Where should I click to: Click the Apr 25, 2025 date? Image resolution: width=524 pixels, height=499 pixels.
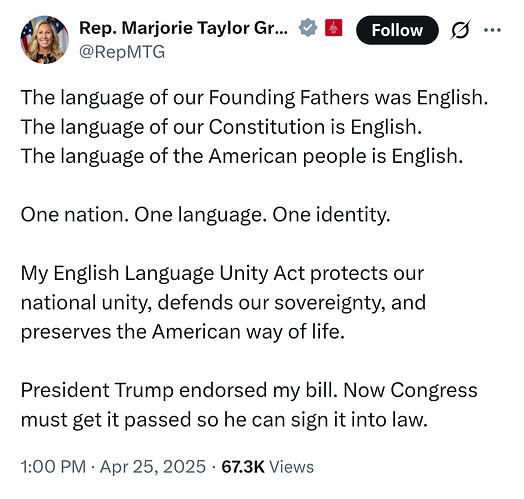[x=153, y=467]
